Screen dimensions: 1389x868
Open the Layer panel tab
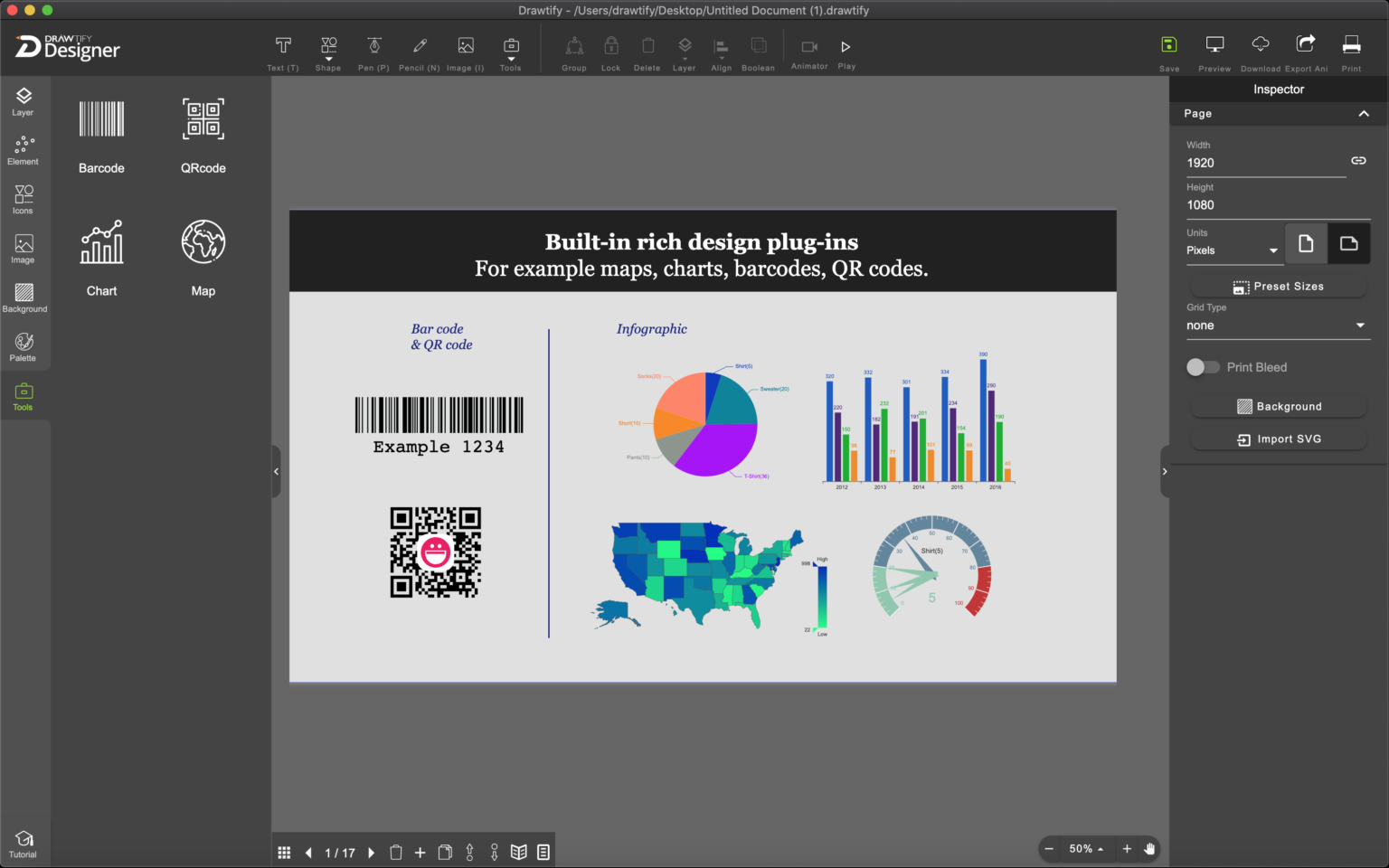coord(23,100)
